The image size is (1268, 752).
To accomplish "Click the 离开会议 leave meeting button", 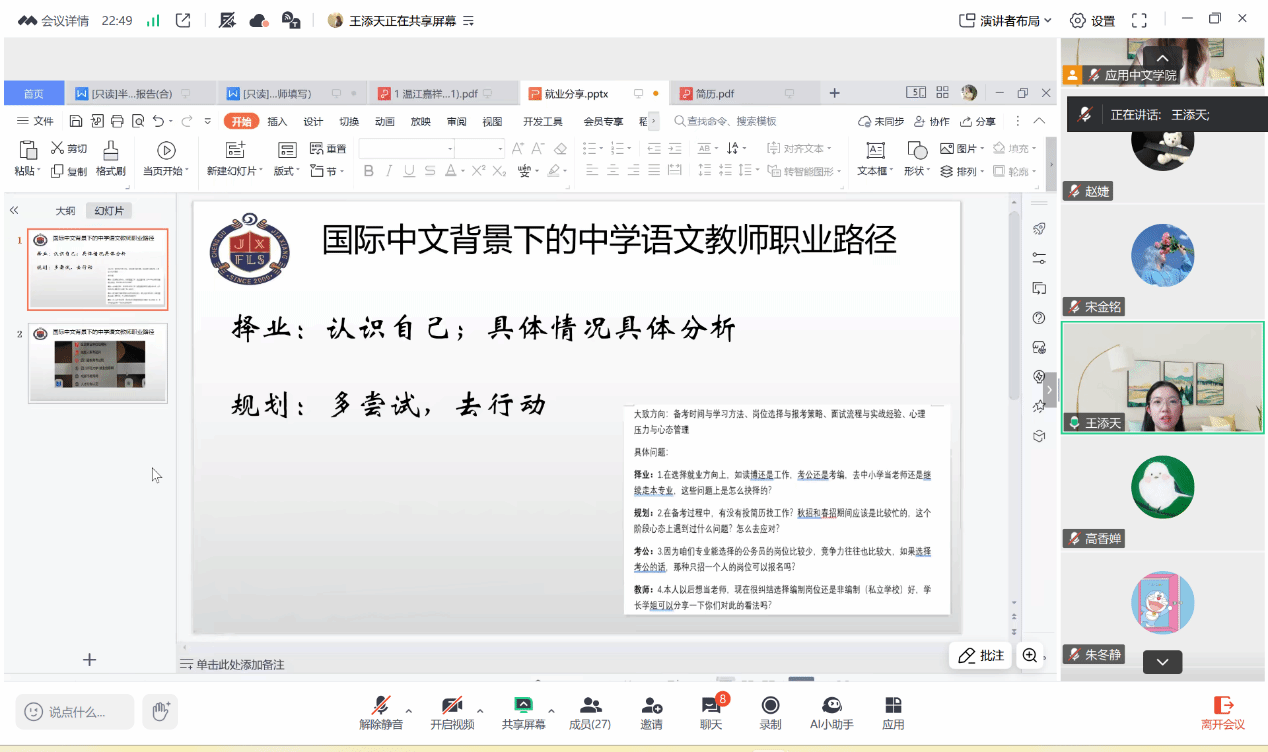I will 1223,711.
